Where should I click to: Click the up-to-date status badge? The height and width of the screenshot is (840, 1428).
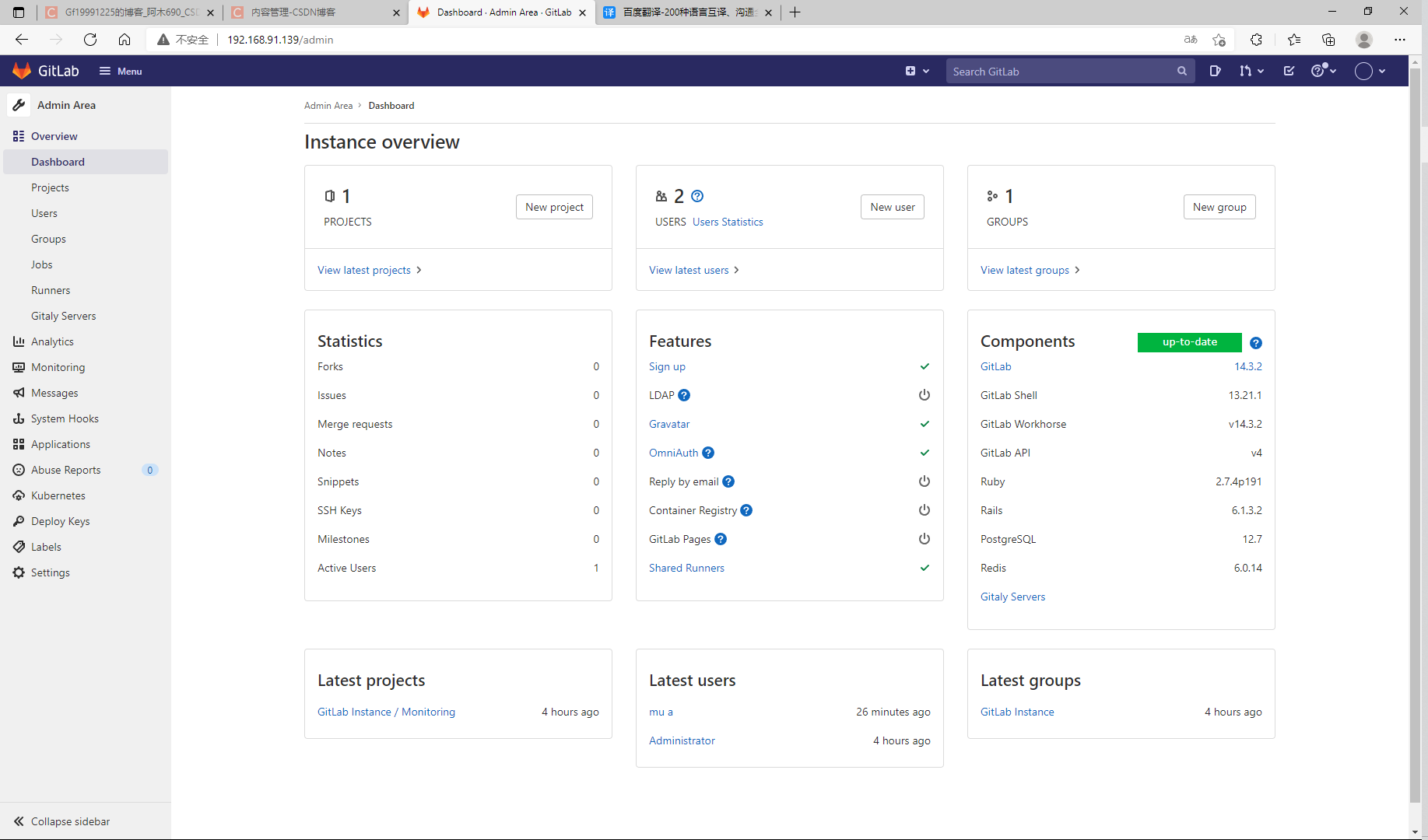[x=1189, y=342]
